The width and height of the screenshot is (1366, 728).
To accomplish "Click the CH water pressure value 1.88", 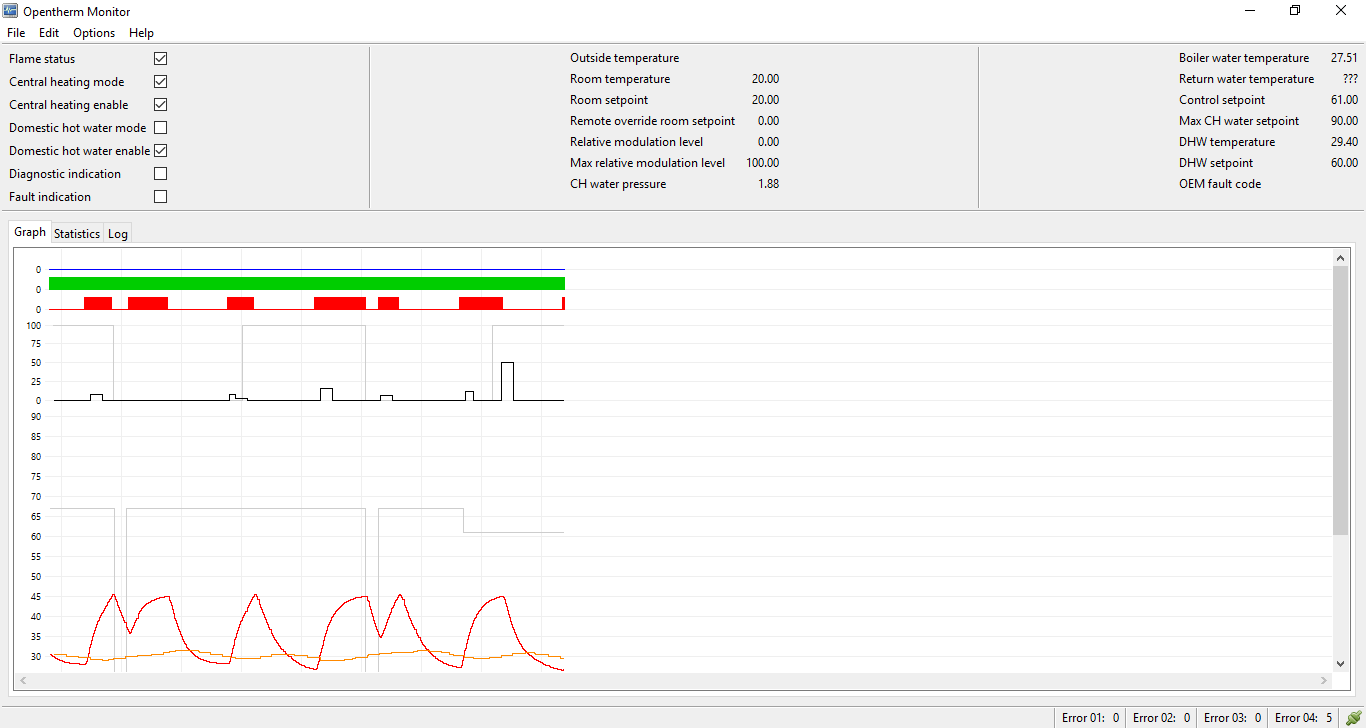I will (x=768, y=184).
